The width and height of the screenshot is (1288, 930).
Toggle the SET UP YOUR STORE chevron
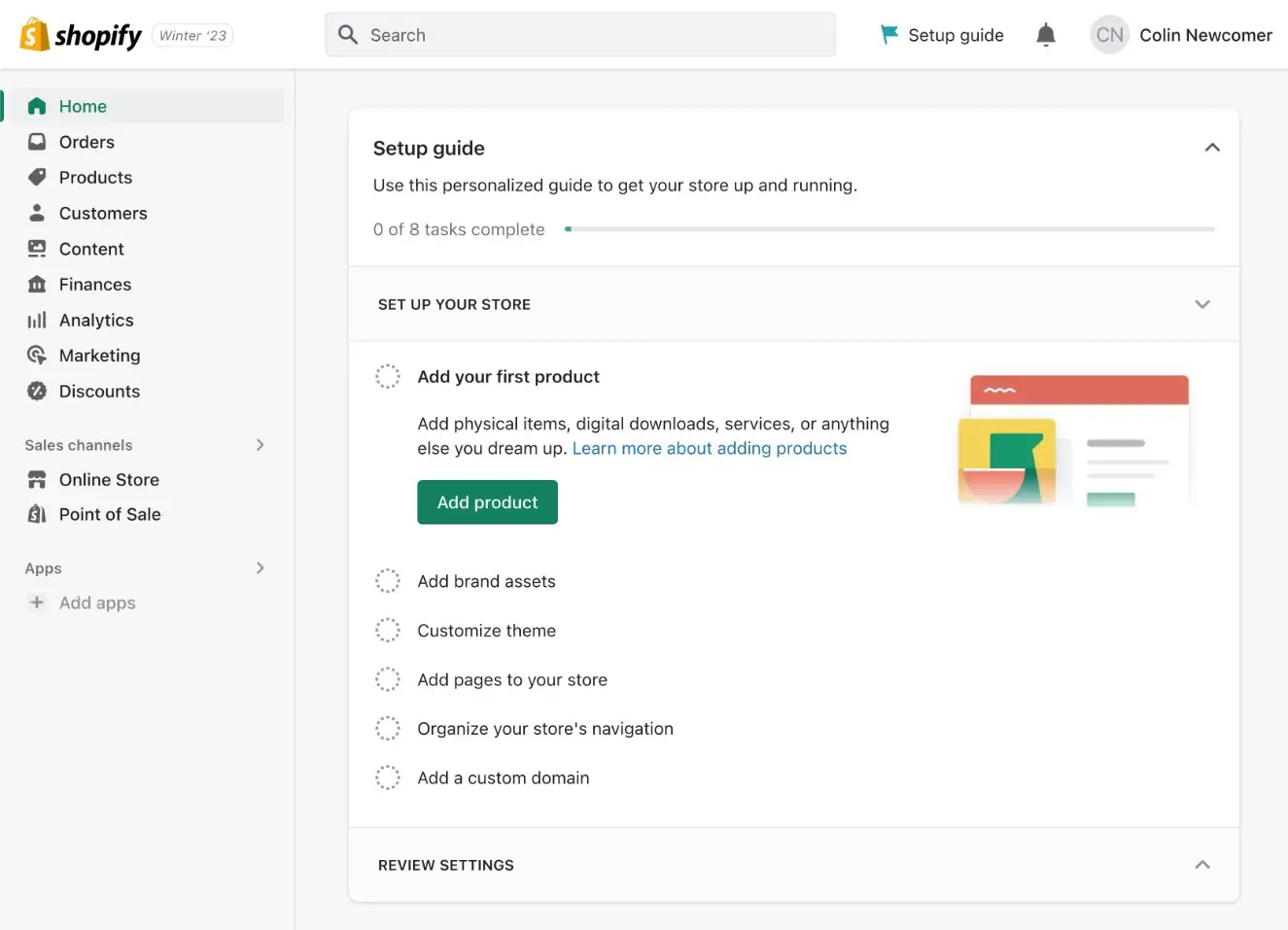(x=1202, y=304)
